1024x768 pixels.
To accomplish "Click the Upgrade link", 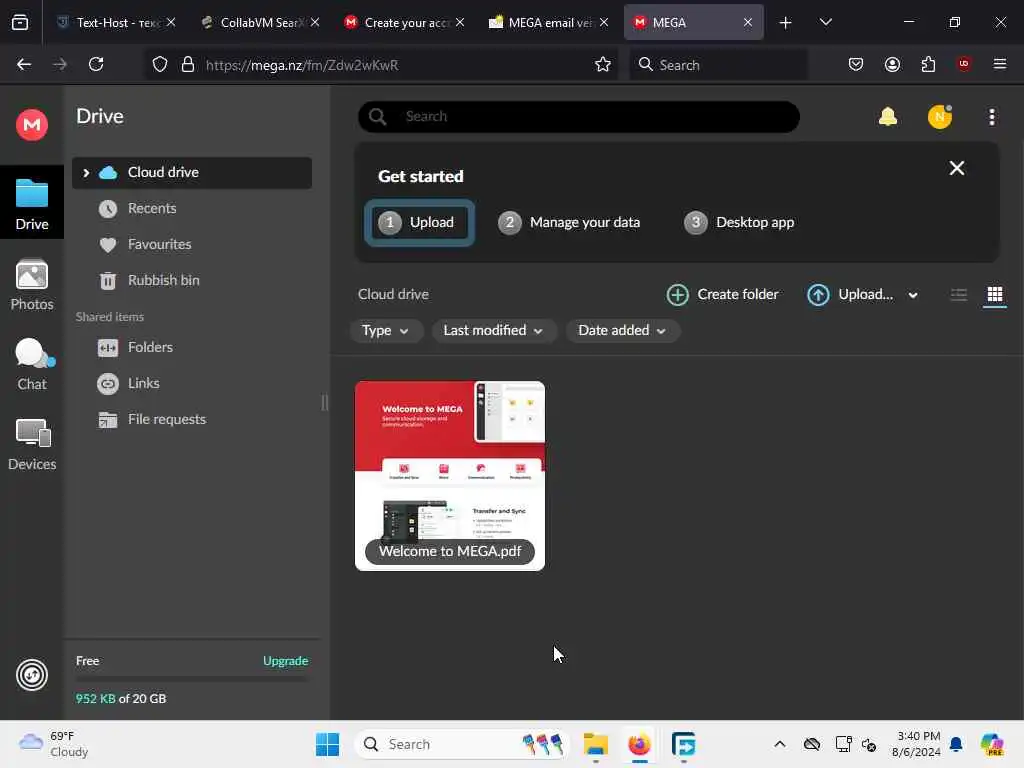I will tap(285, 661).
